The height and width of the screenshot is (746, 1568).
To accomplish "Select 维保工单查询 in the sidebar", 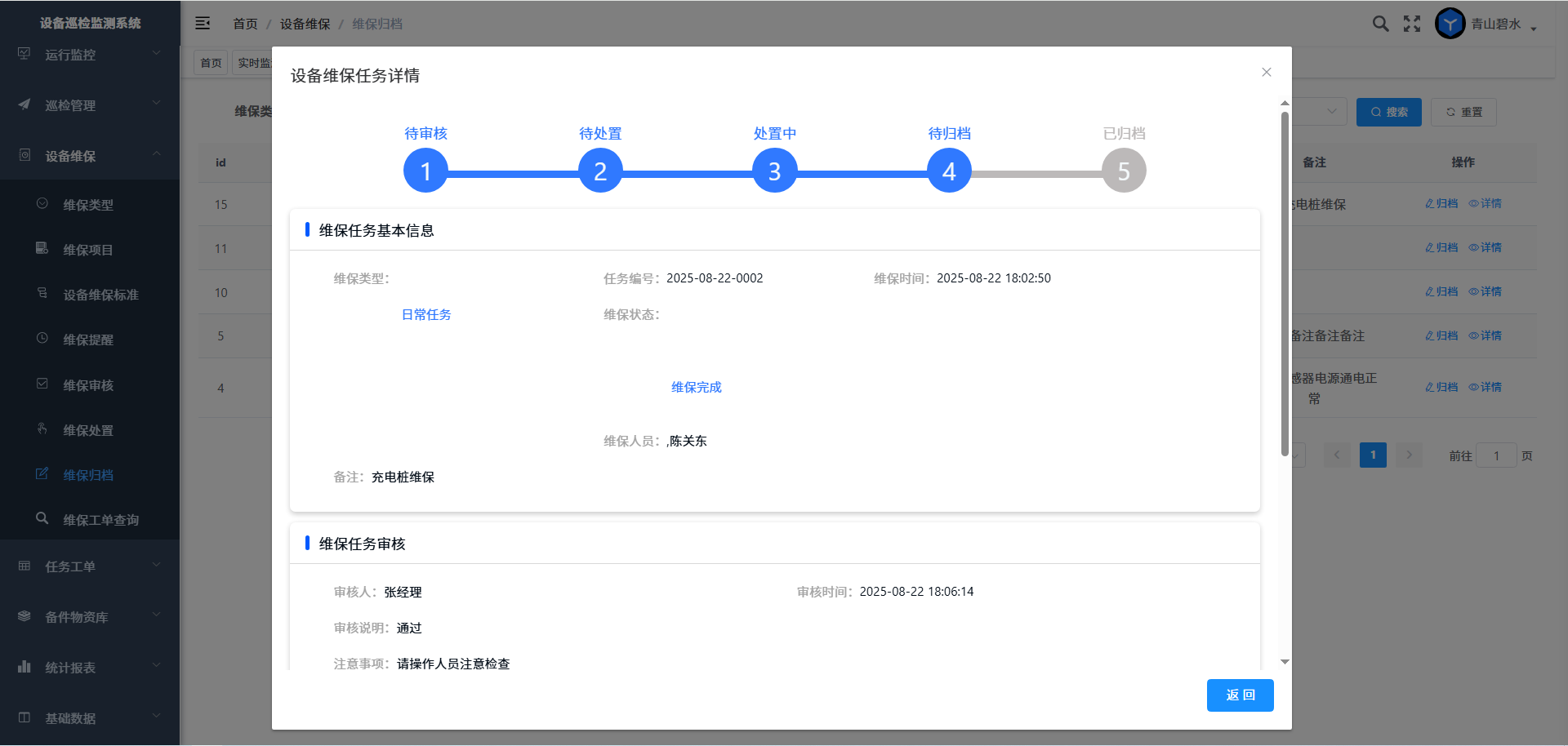I will coord(100,520).
